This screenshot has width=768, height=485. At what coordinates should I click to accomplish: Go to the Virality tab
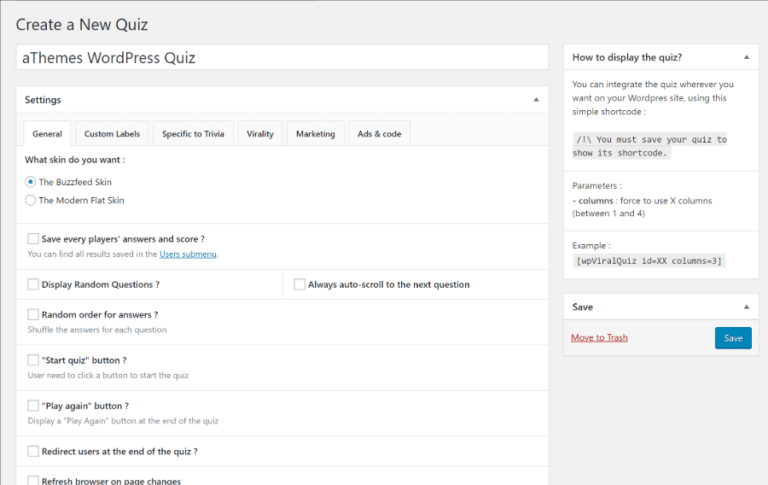(x=260, y=134)
